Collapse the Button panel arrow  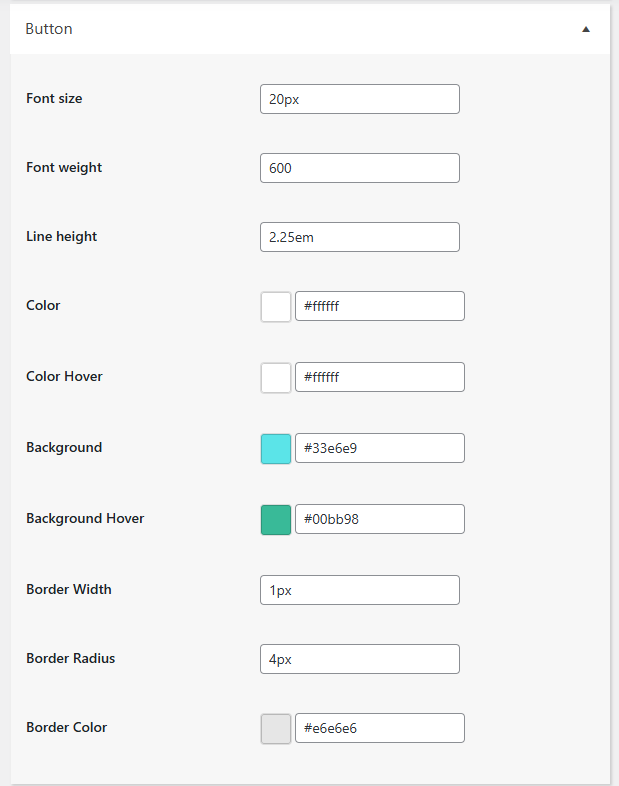pyautogui.click(x=586, y=30)
